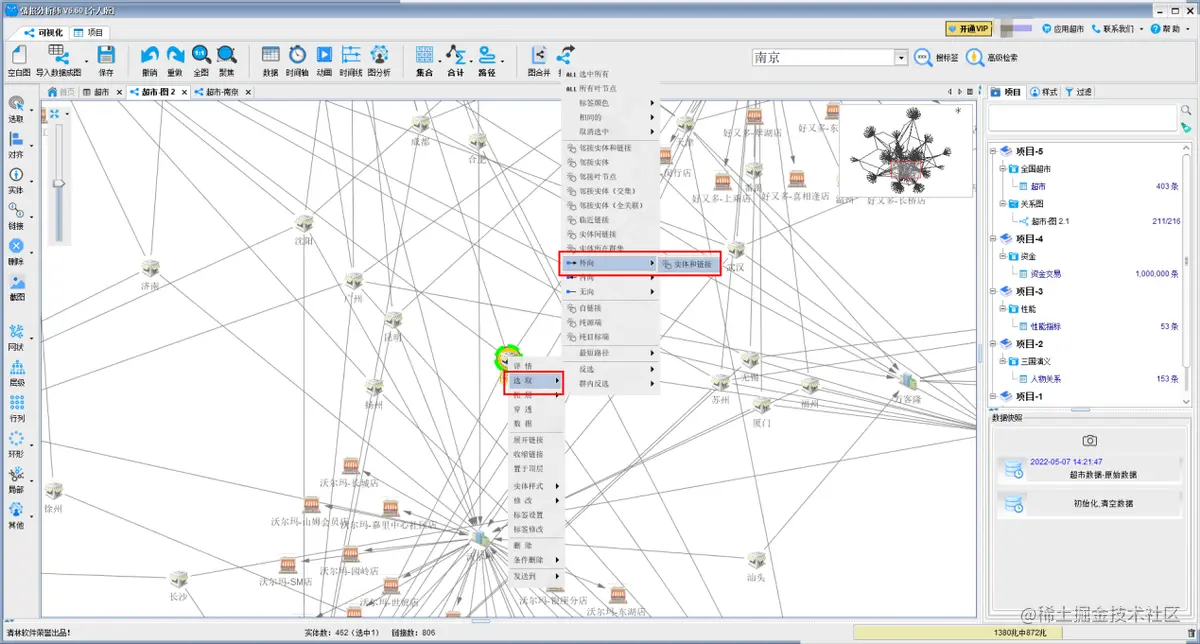Click the 其他 other layouts icon
Screen dimensions: 1200x644
point(16,510)
